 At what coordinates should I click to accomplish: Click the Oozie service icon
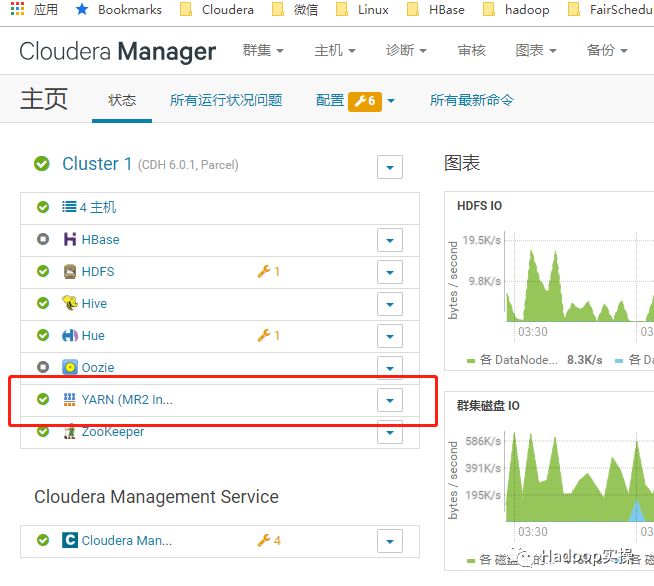click(x=70, y=368)
